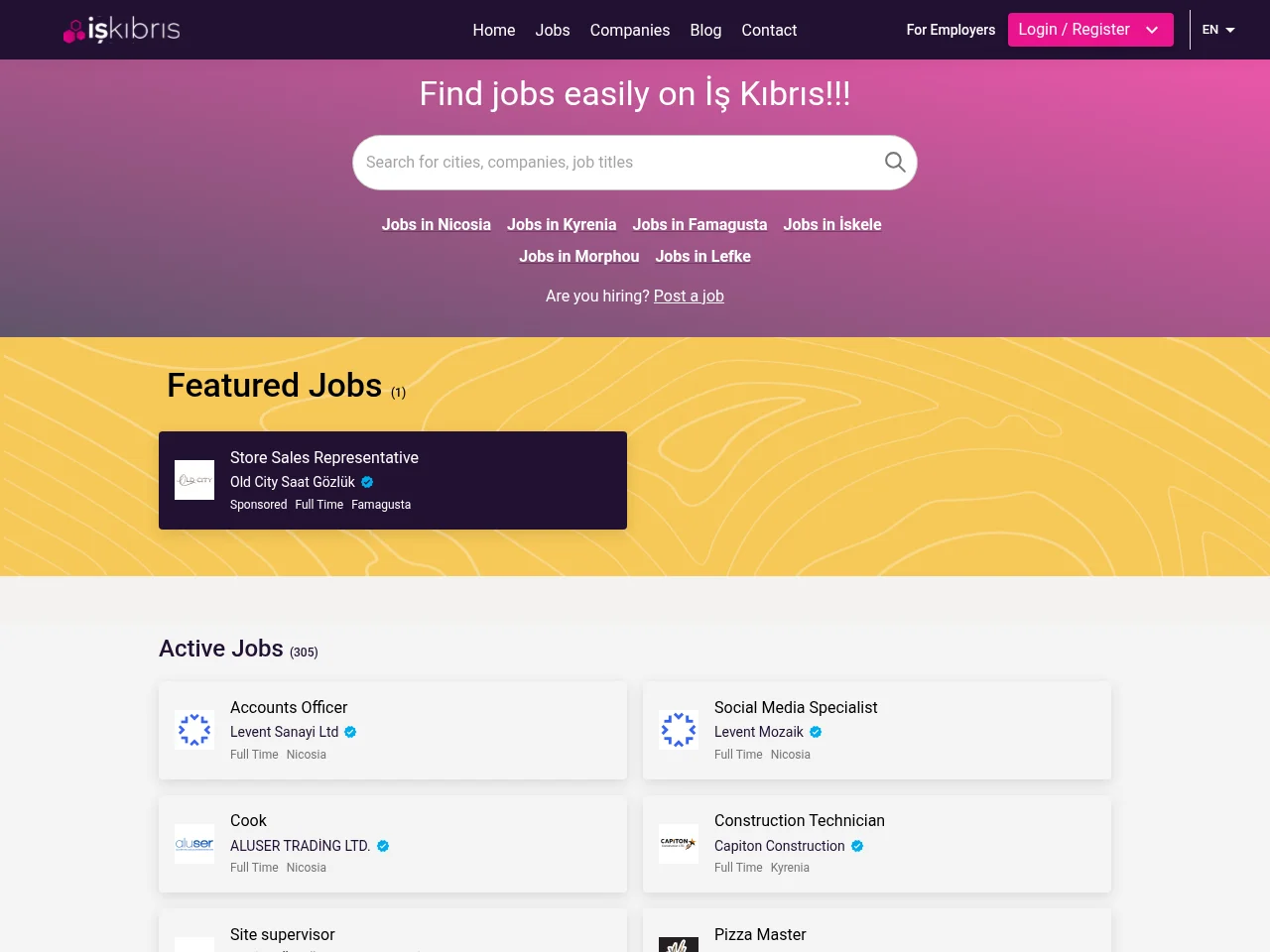Open Store Sales Representative featured job
Image resolution: width=1270 pixels, height=952 pixels.
pyautogui.click(x=324, y=457)
